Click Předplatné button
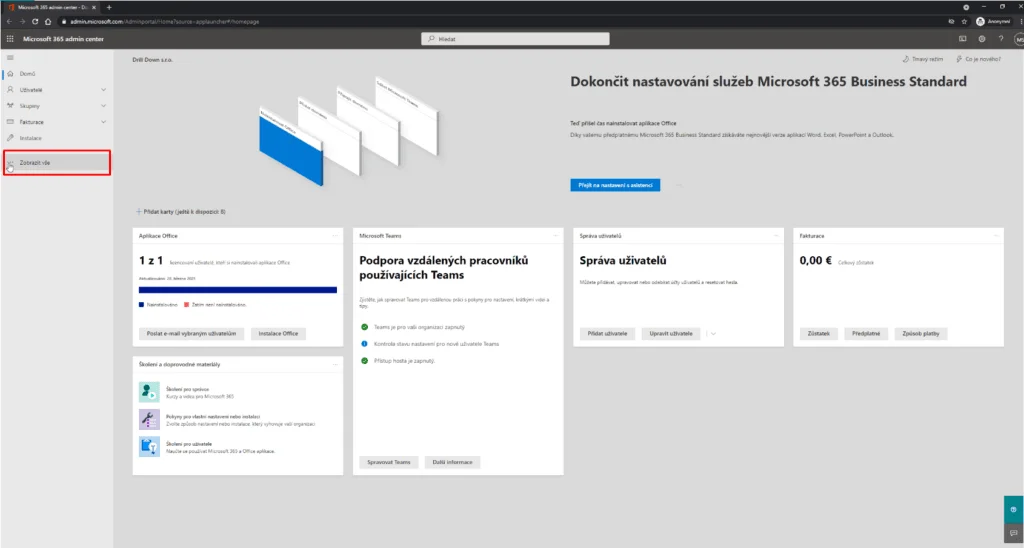The height and width of the screenshot is (548, 1024). pos(866,334)
